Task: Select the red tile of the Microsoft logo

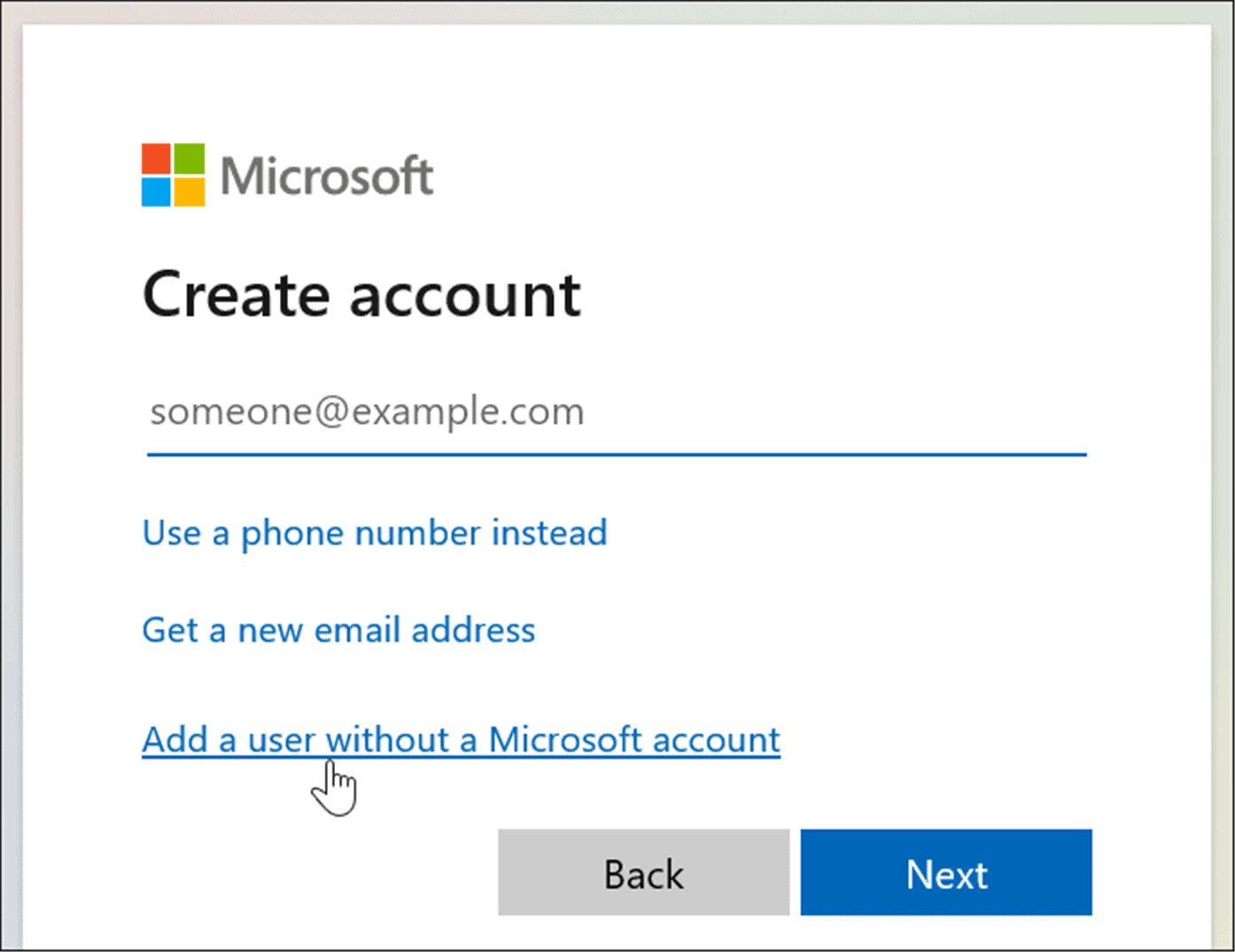Action: [158, 159]
